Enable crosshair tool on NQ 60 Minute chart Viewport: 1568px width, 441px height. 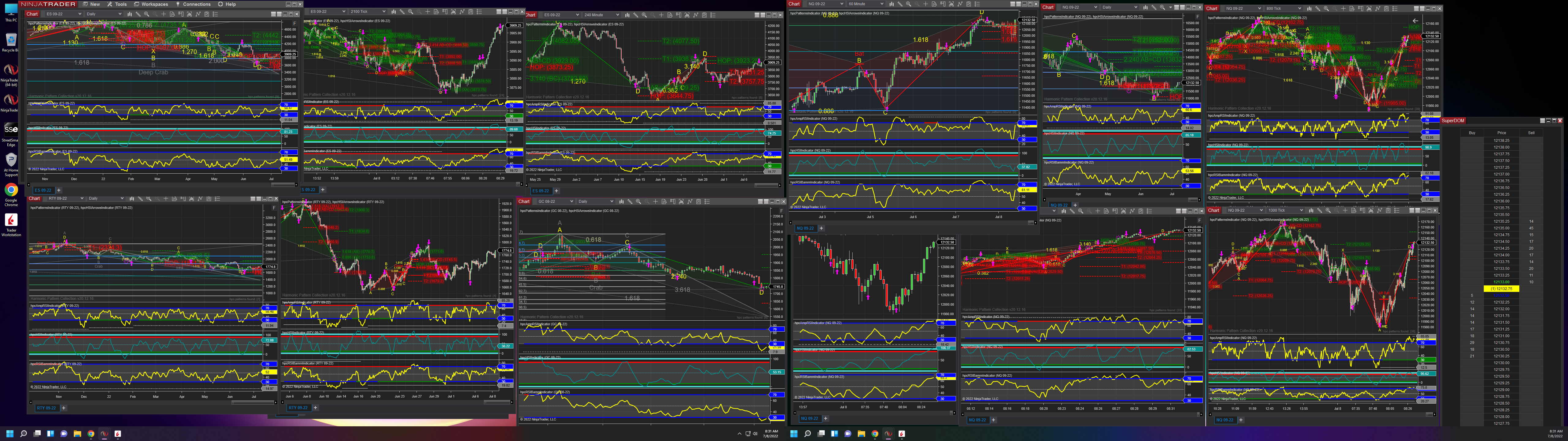[926, 4]
